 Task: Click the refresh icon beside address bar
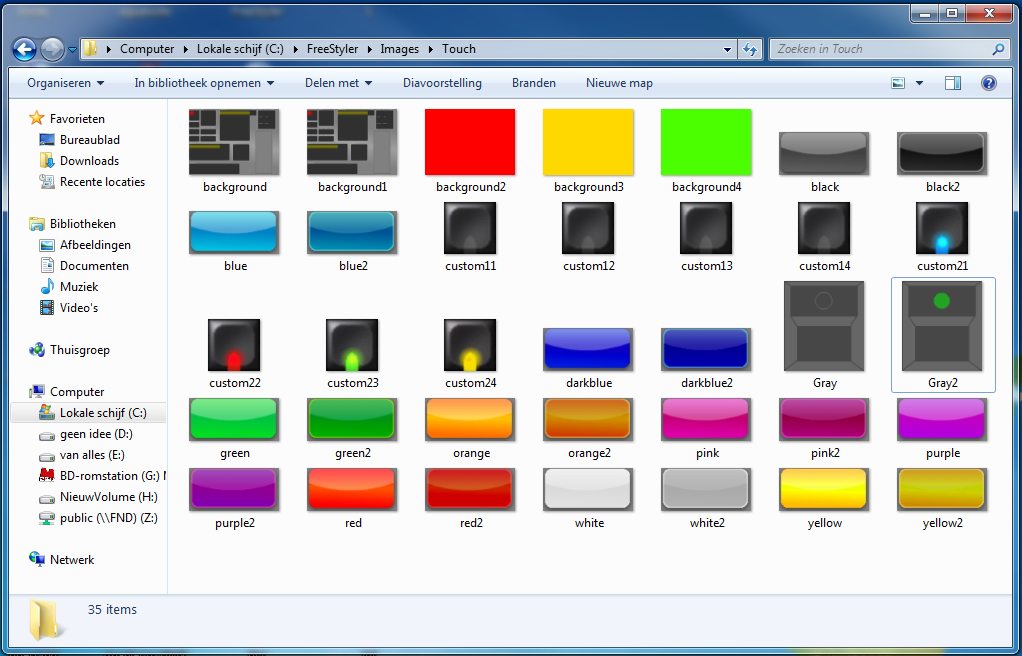(x=750, y=49)
